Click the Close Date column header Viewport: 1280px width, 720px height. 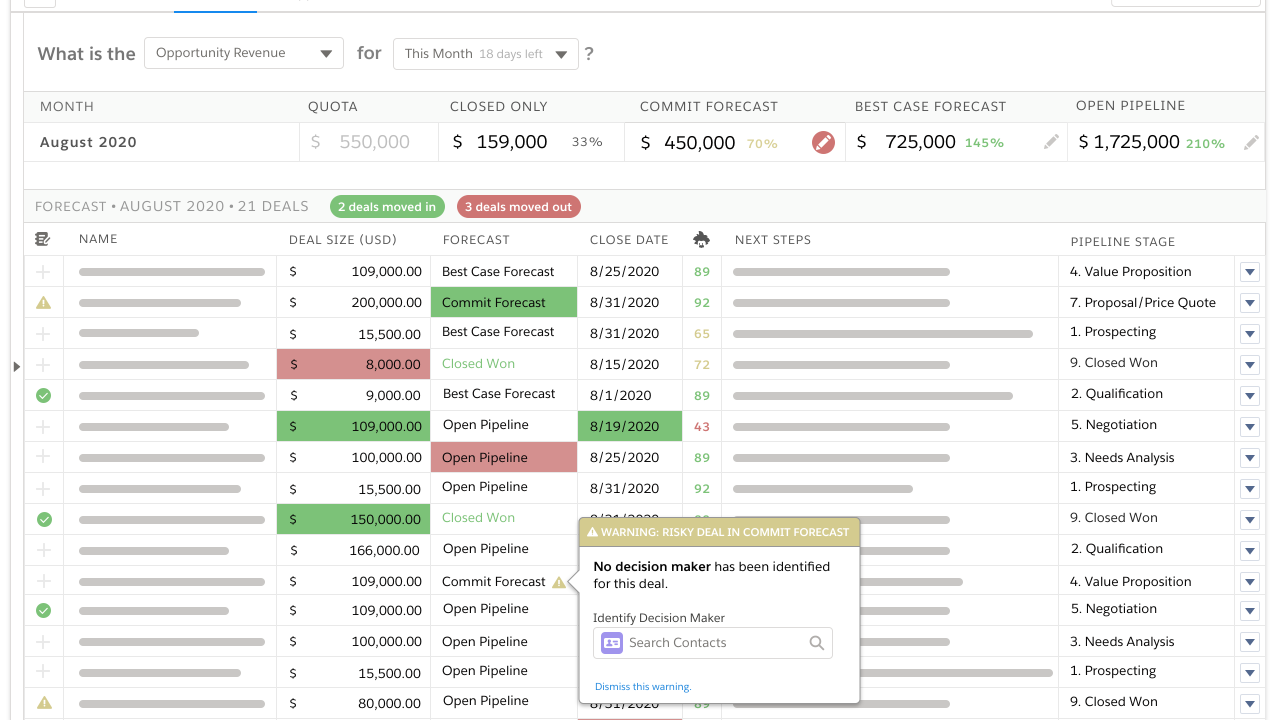pyautogui.click(x=629, y=240)
